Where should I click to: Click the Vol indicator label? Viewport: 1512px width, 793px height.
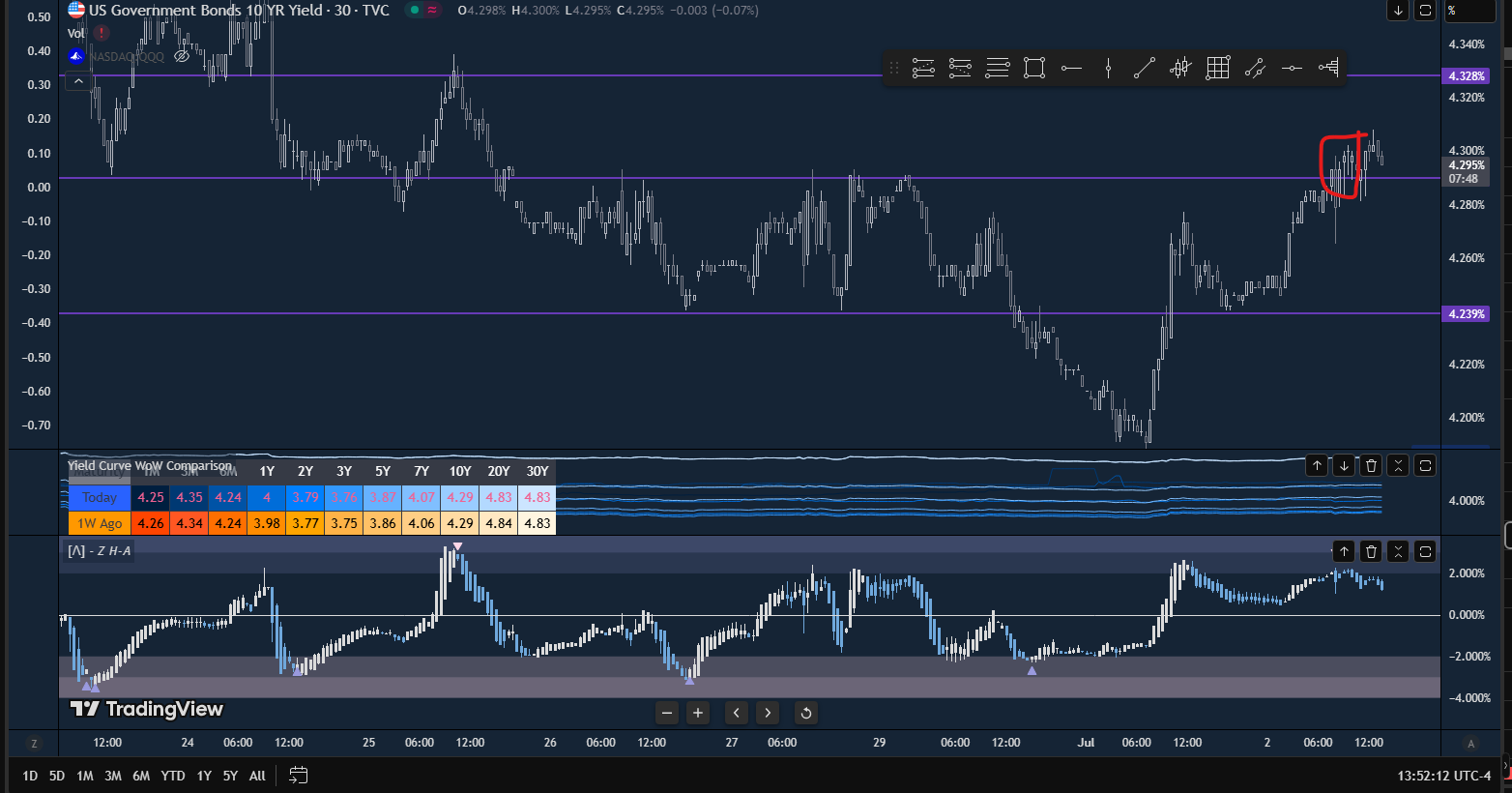click(76, 33)
